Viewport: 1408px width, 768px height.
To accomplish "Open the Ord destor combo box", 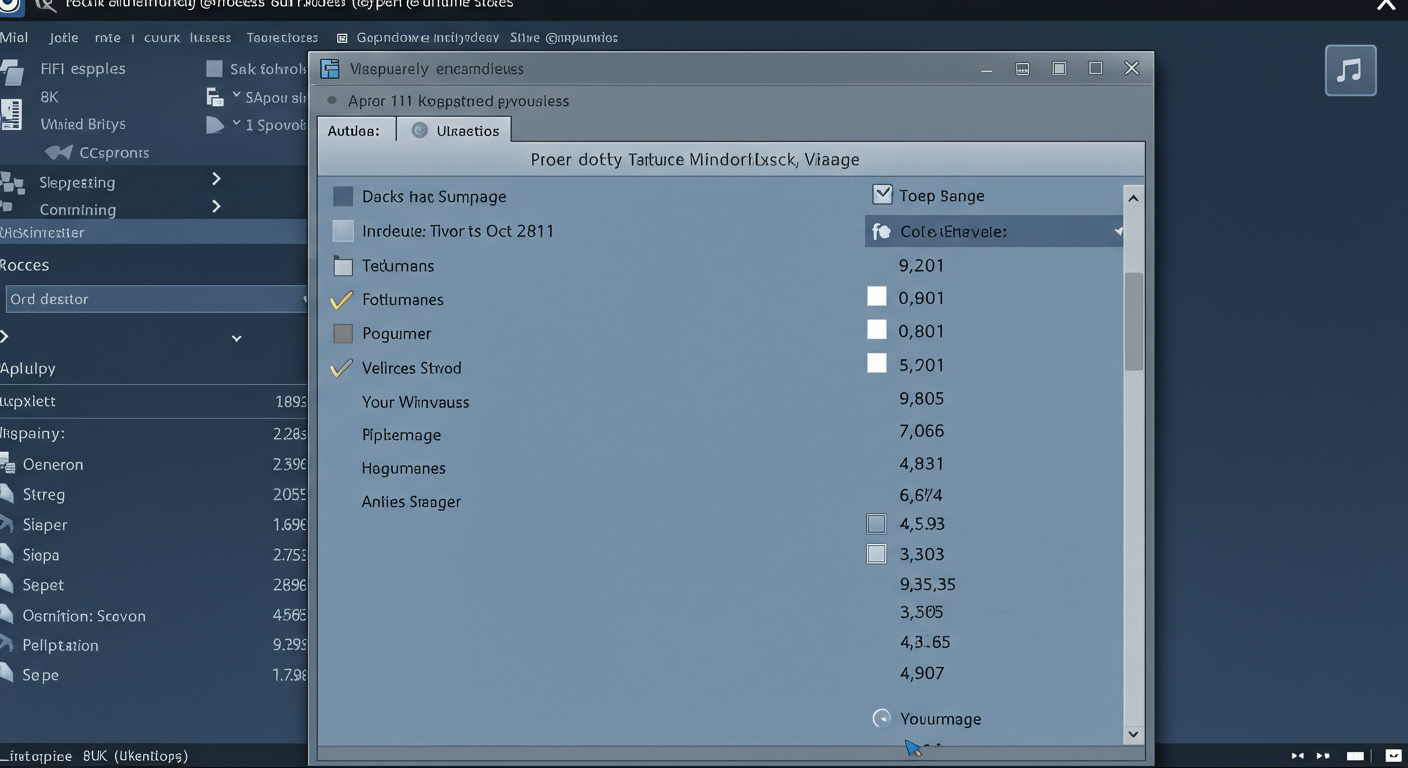I will [153, 299].
